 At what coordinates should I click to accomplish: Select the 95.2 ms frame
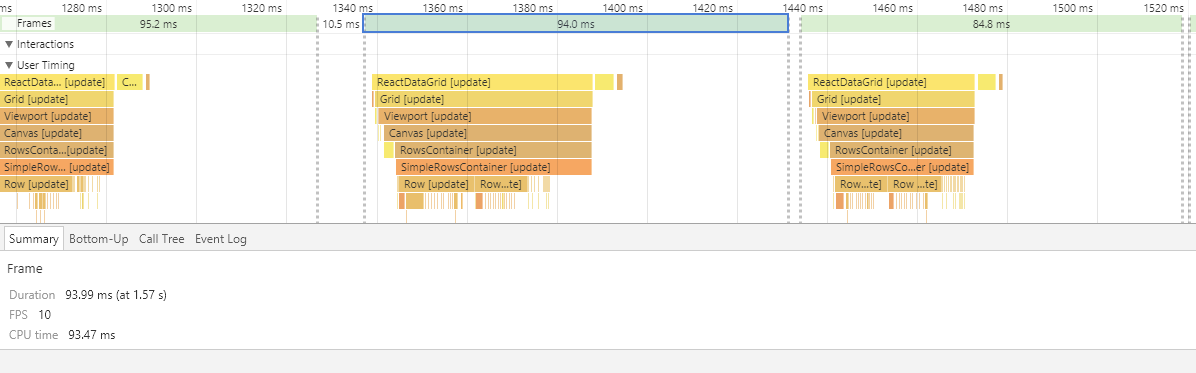158,24
